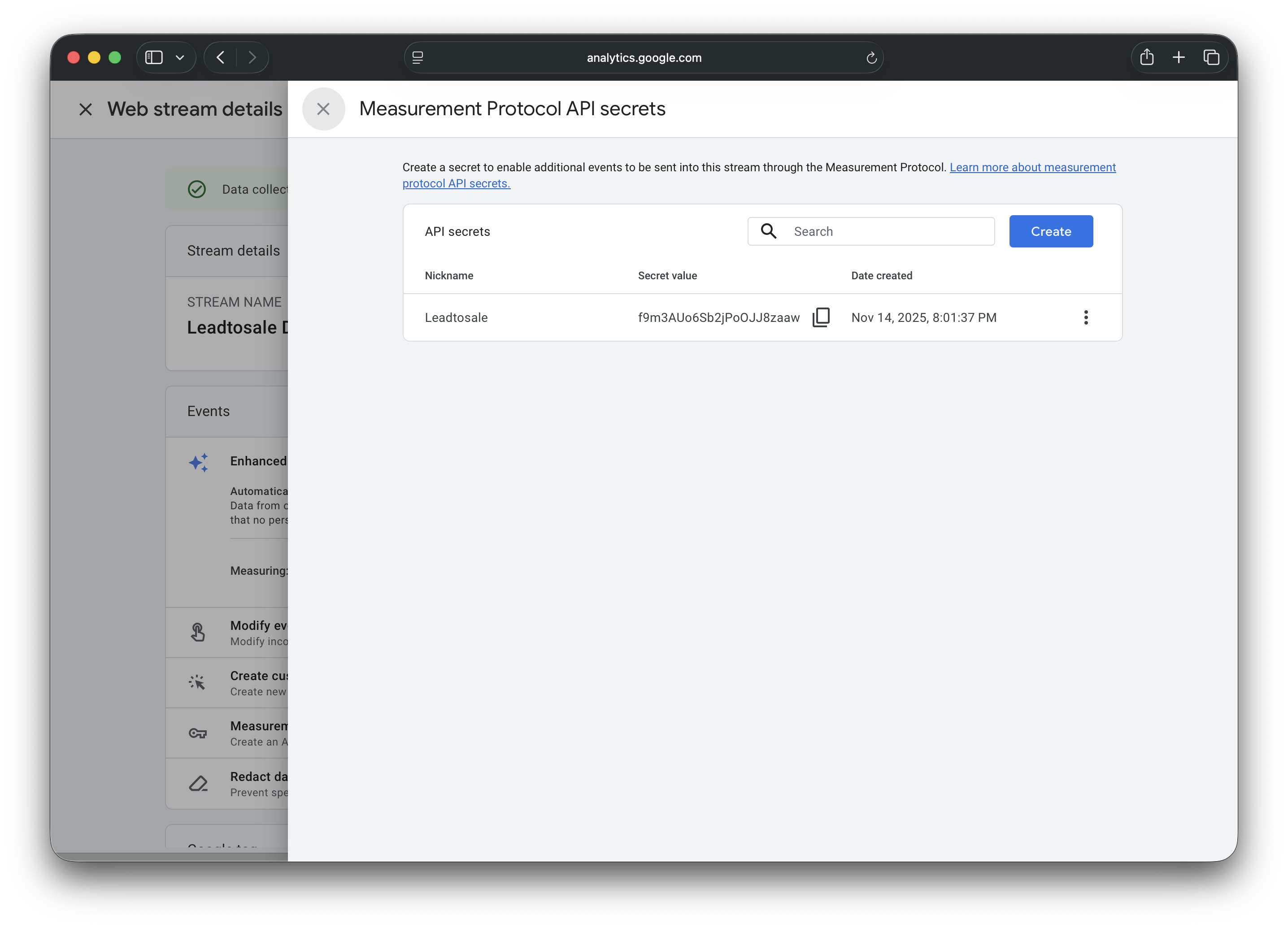Toggle the Safari sidebar panel
Viewport: 1288px width, 928px height.
(154, 57)
